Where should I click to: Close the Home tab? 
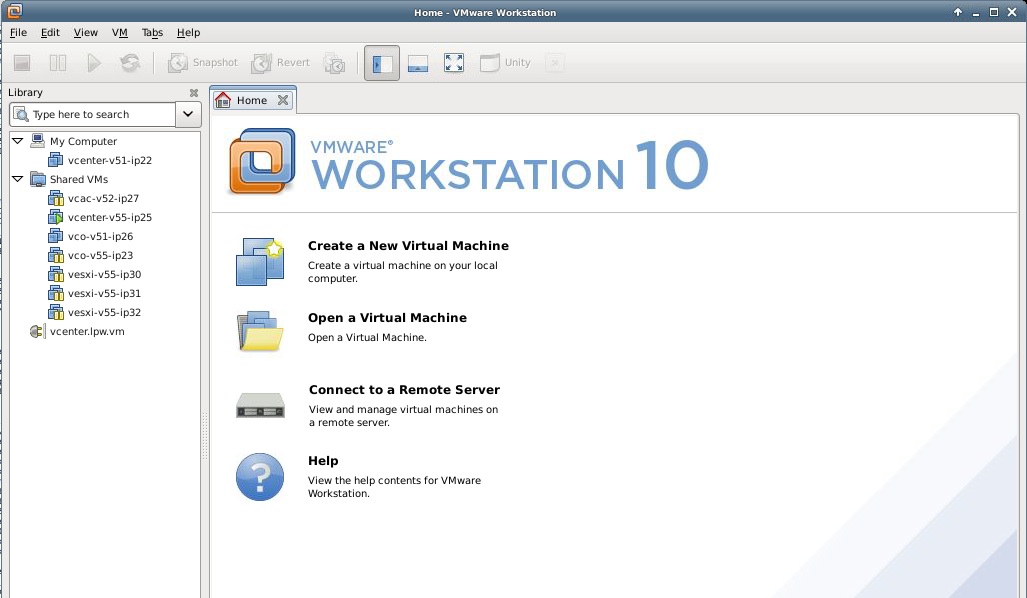[x=283, y=100]
